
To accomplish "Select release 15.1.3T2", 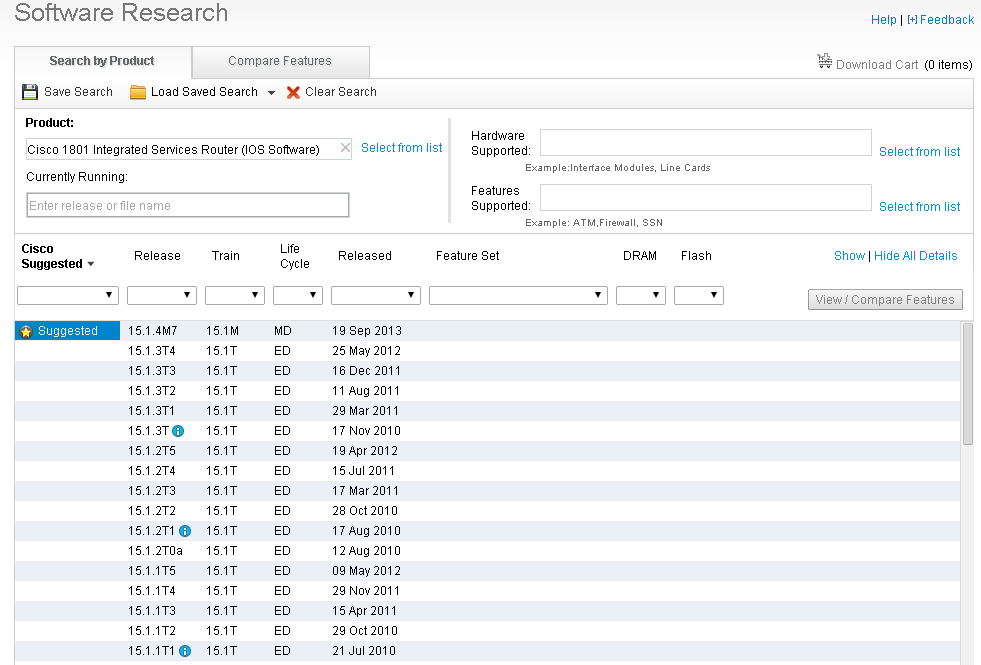I will (487, 391).
